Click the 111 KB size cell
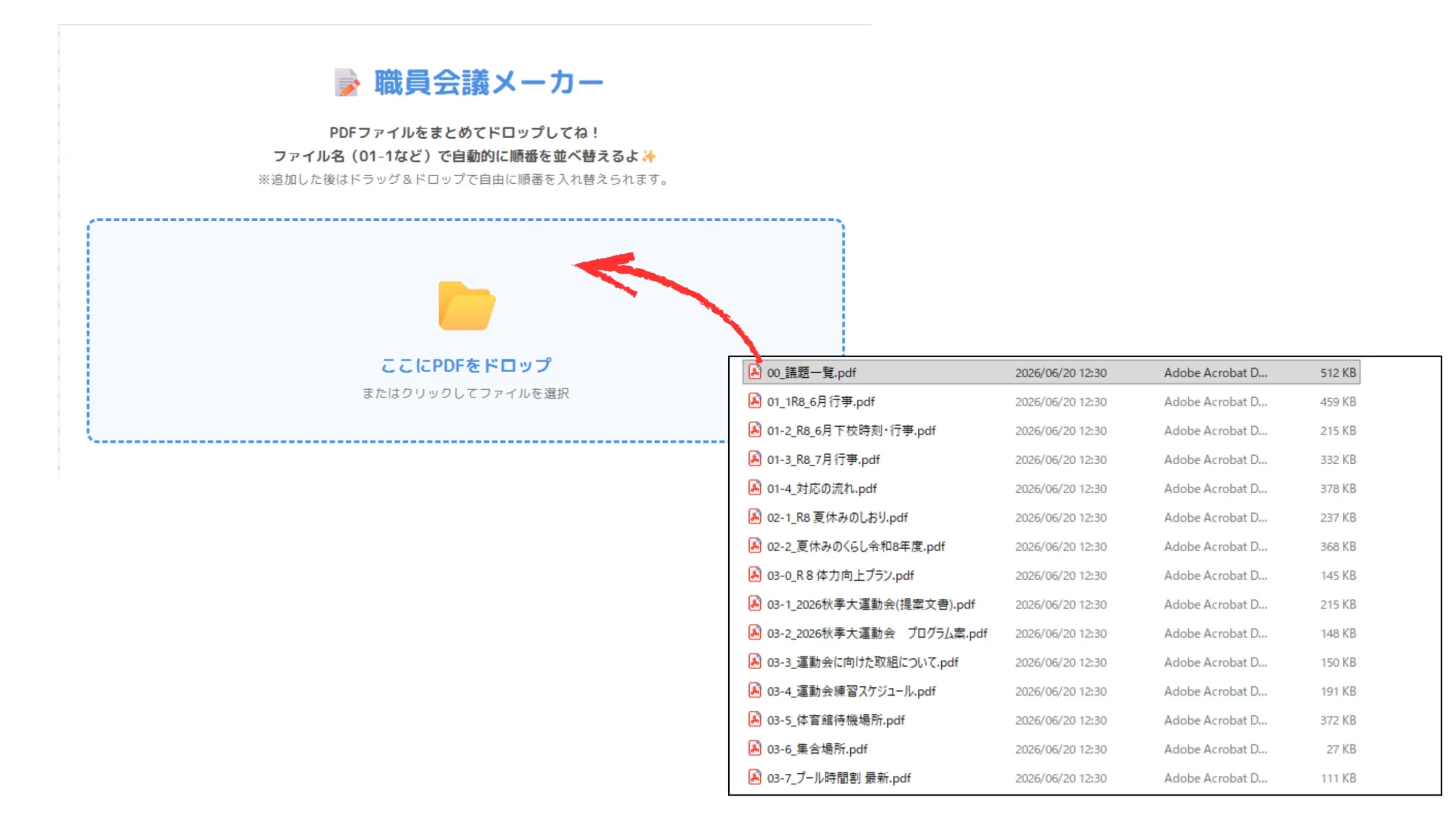The image size is (1456, 813). (x=1338, y=779)
